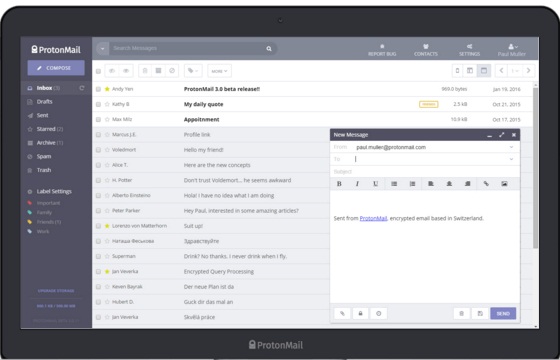Insert numbered list in composer
560x360 pixels.
(412, 184)
